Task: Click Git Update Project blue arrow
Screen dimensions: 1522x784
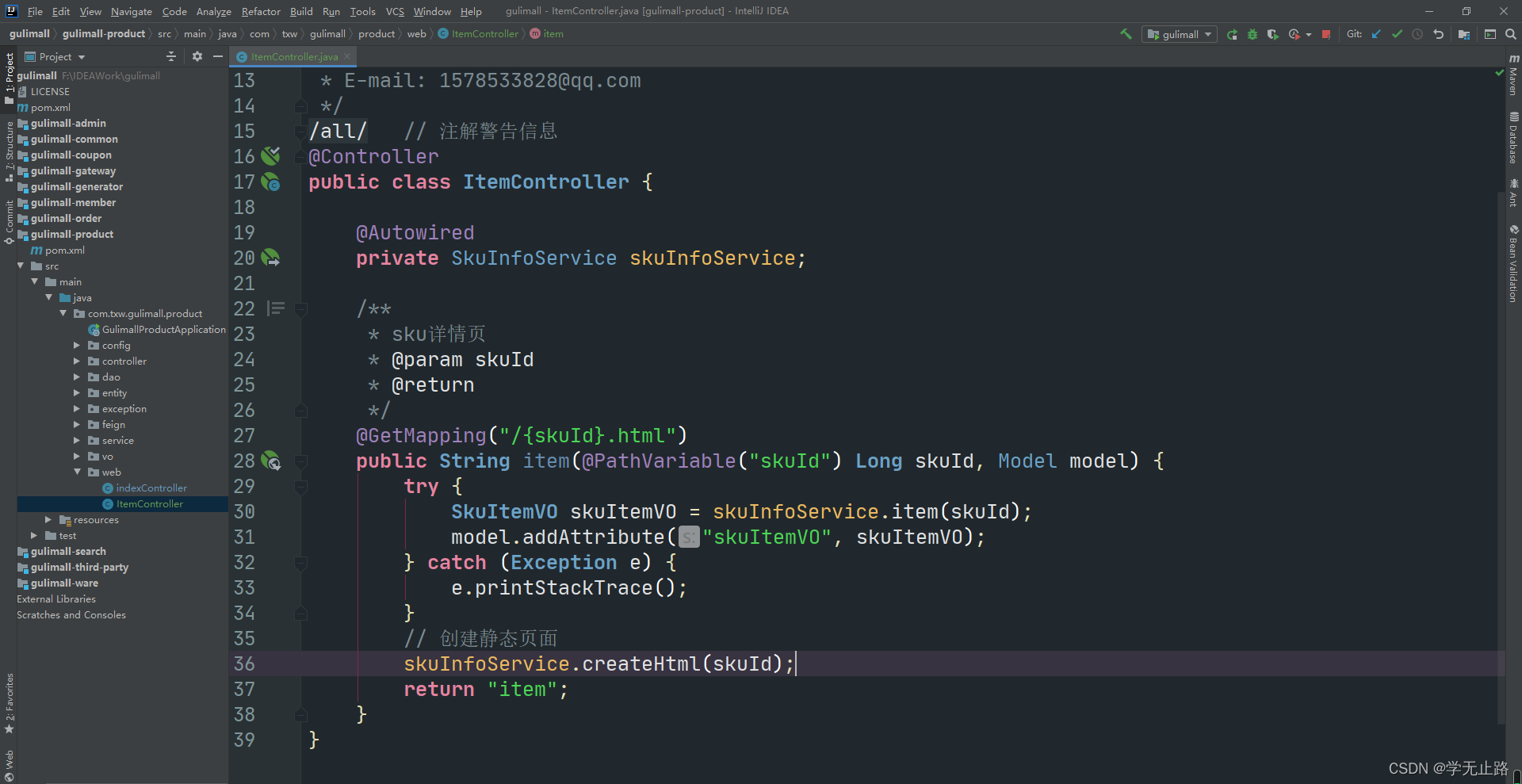Action: (x=1376, y=34)
